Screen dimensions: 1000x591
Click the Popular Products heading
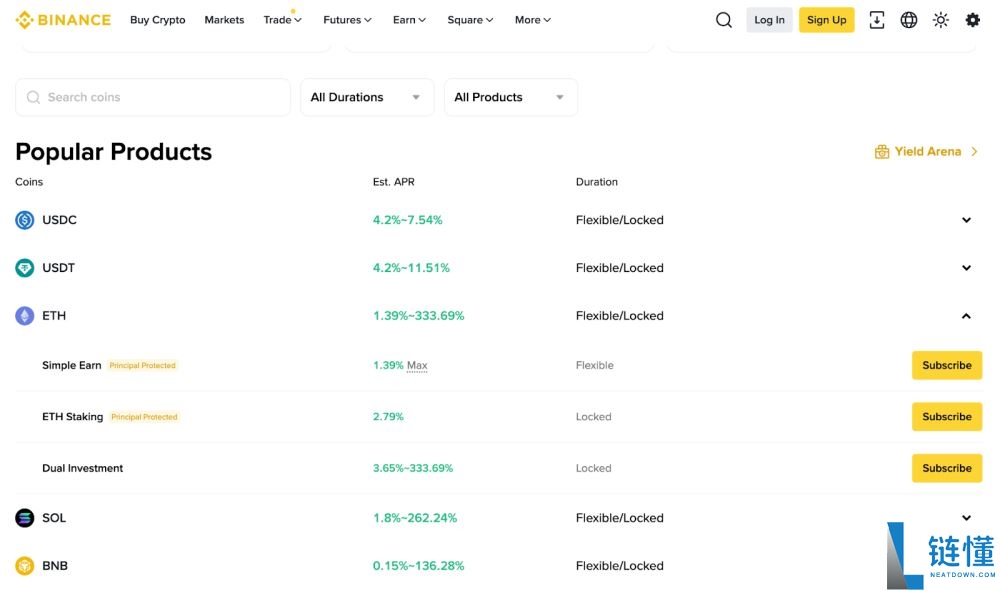point(114,152)
